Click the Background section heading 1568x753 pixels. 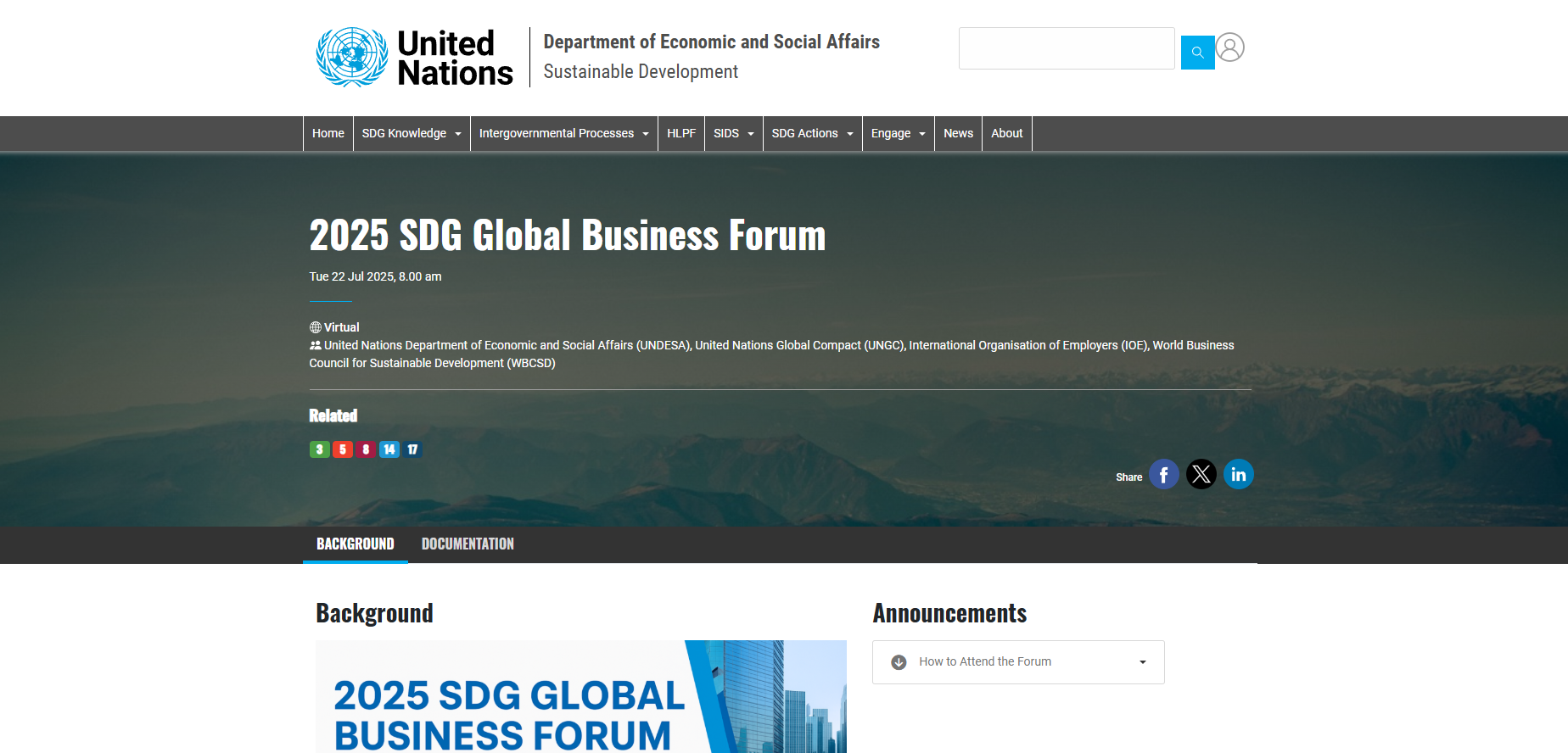coord(374,613)
